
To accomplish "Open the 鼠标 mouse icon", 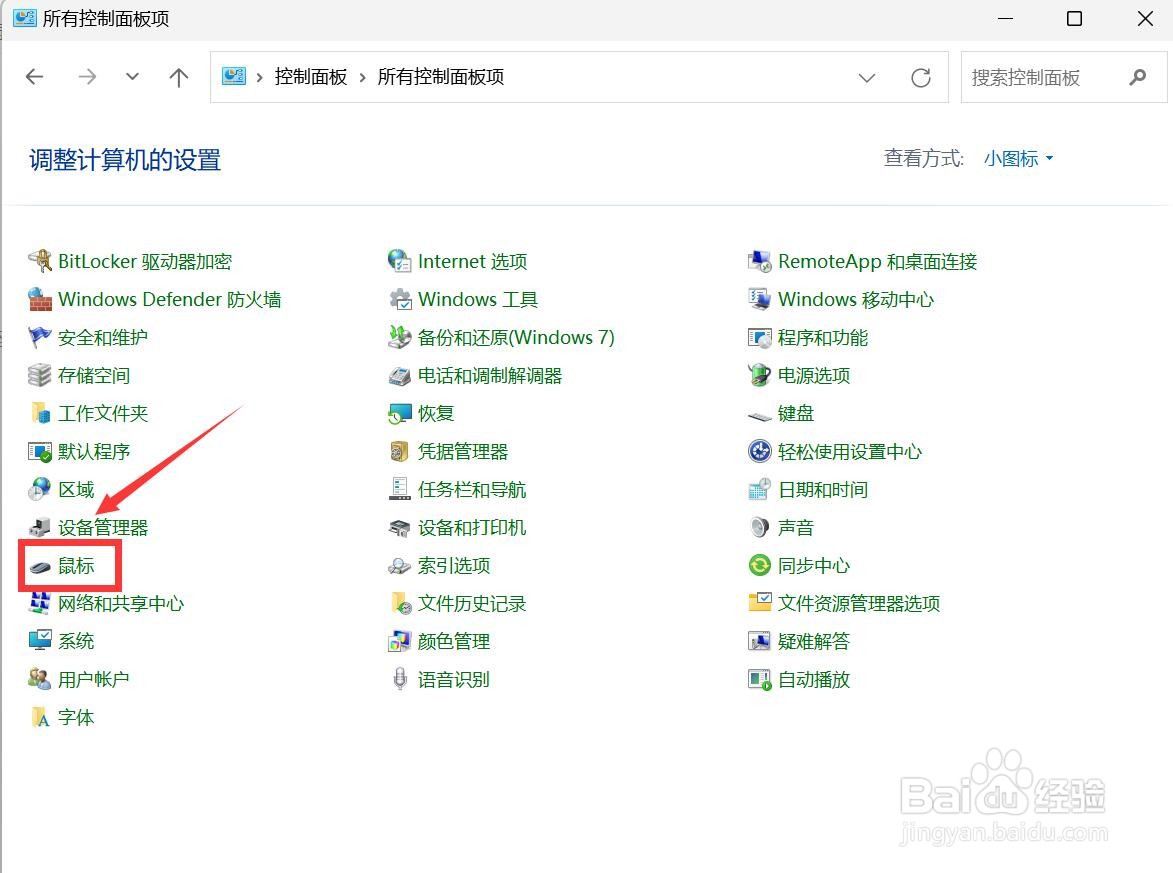I will [40, 566].
